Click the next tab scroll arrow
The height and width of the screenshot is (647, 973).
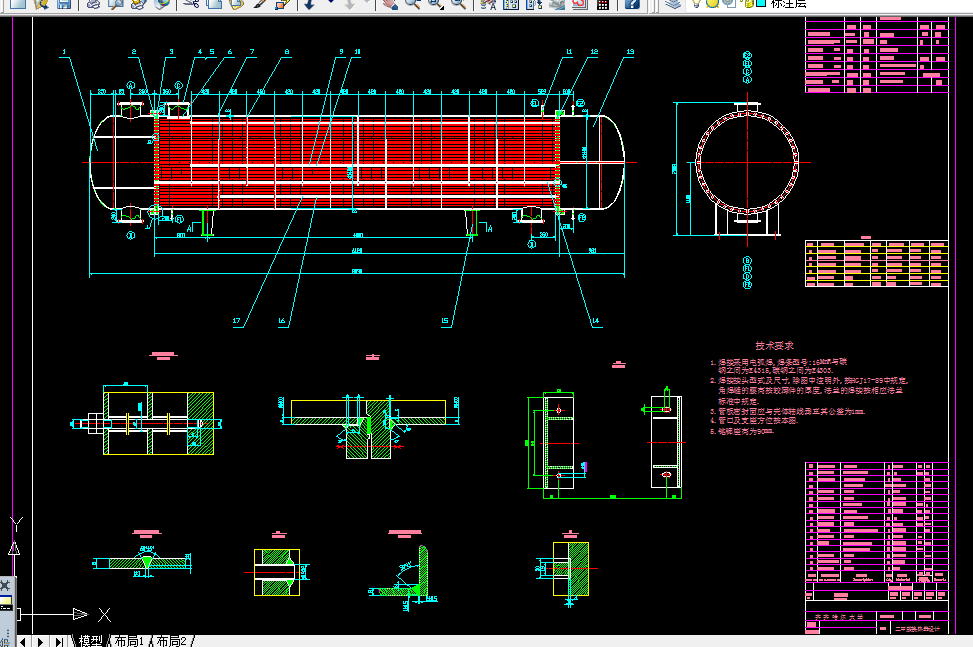tap(40, 641)
